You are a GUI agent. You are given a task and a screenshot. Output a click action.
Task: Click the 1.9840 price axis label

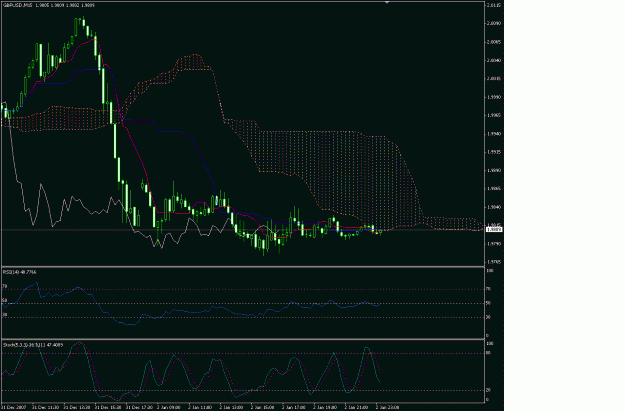coord(493,207)
